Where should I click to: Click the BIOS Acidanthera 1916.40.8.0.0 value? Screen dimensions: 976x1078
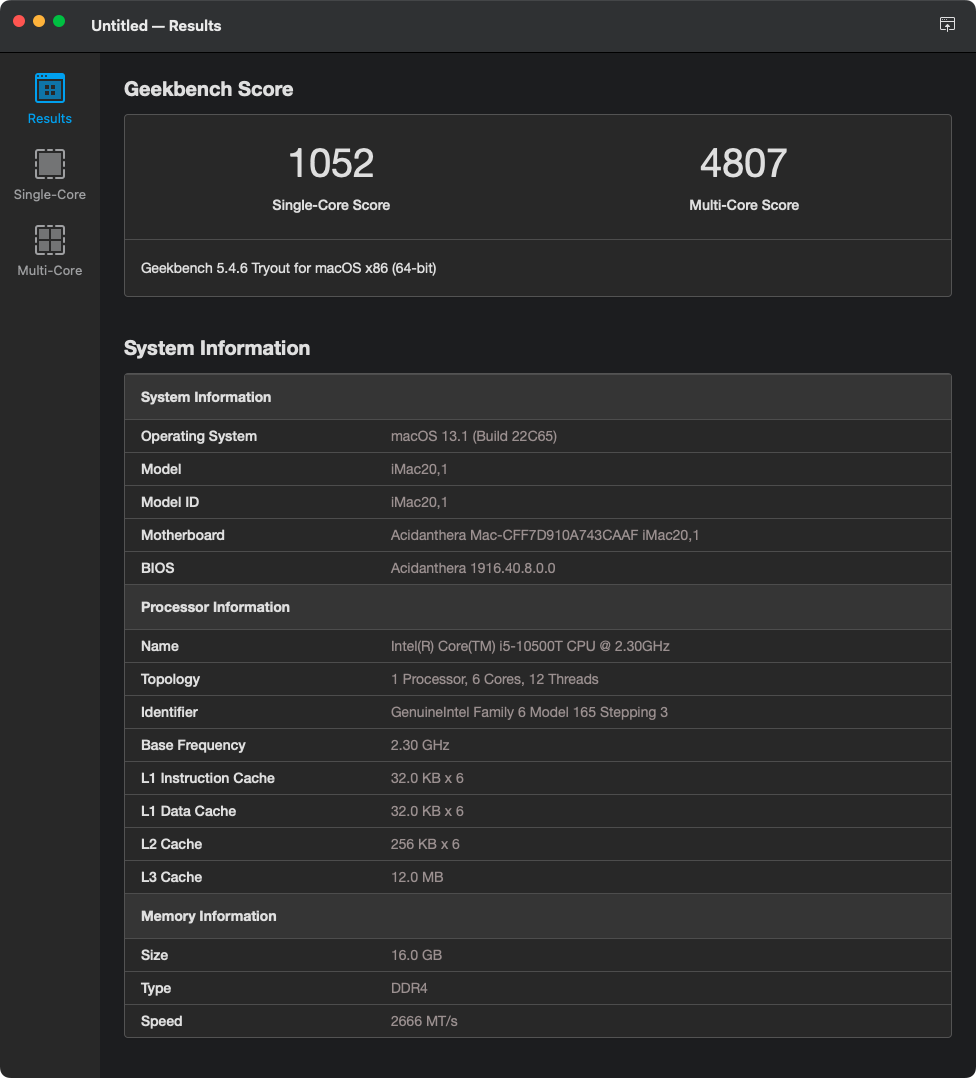coord(473,568)
